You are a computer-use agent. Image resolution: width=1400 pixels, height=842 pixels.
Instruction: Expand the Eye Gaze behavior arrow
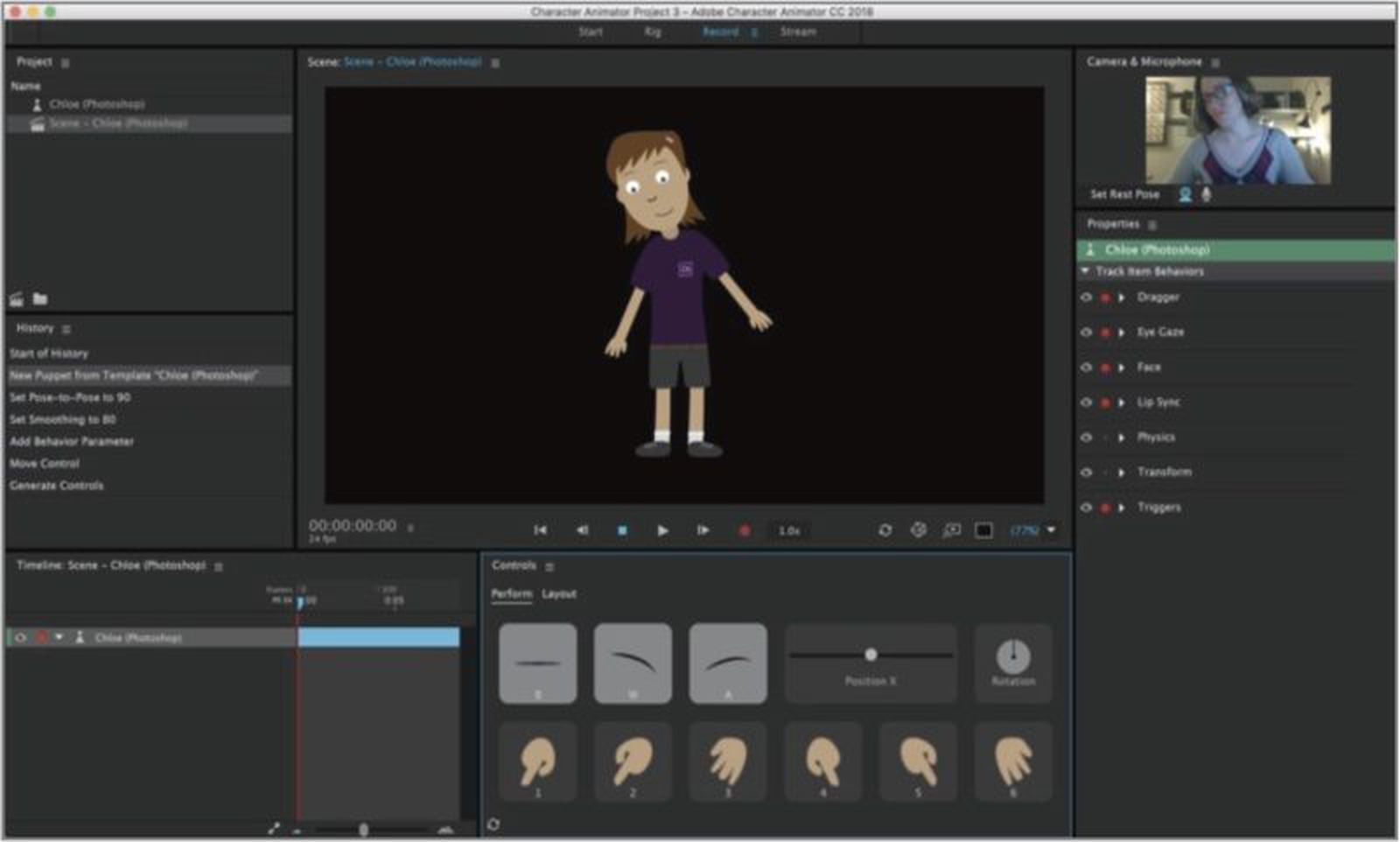point(1122,333)
